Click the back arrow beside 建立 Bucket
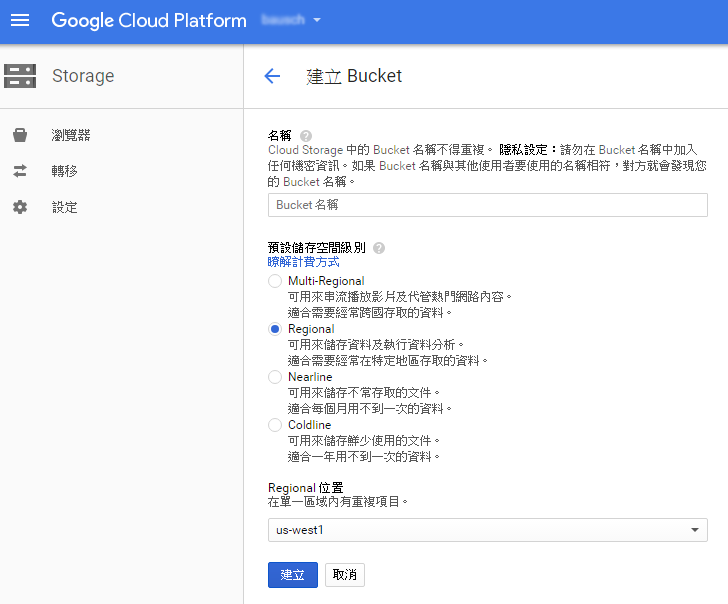 272,76
